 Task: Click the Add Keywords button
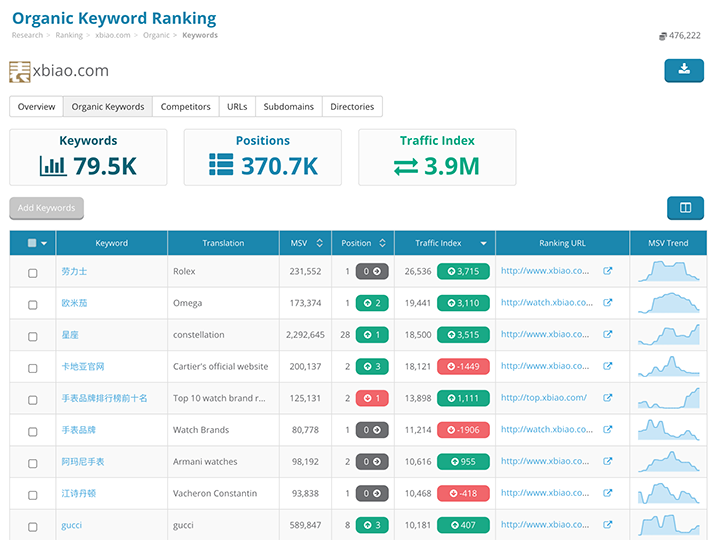(46, 208)
